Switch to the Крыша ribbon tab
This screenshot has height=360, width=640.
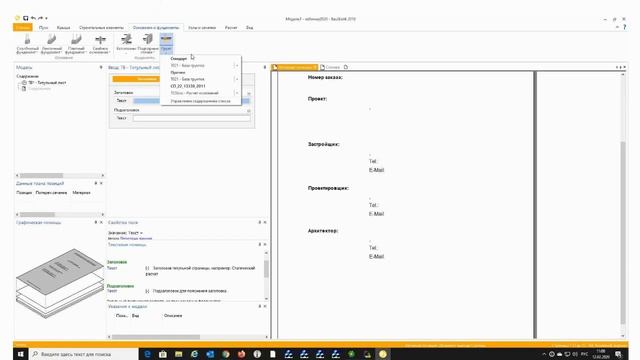(x=63, y=27)
